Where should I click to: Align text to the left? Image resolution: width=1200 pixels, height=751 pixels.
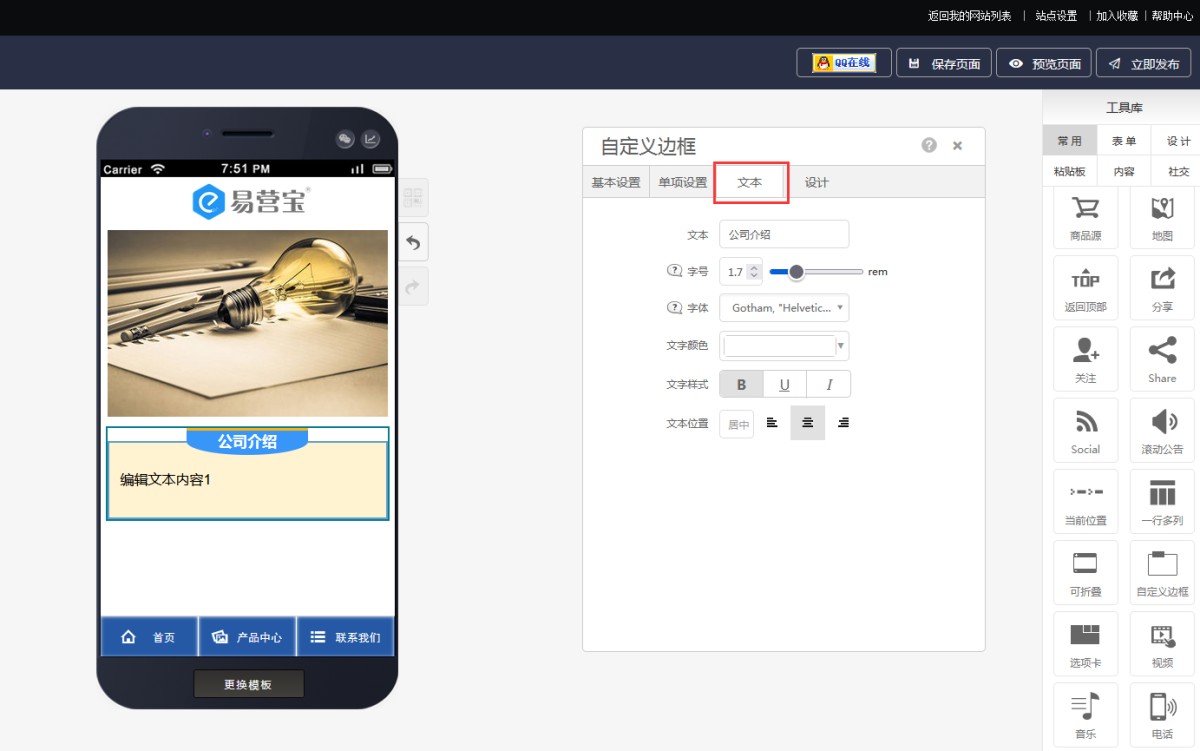pyautogui.click(x=772, y=423)
